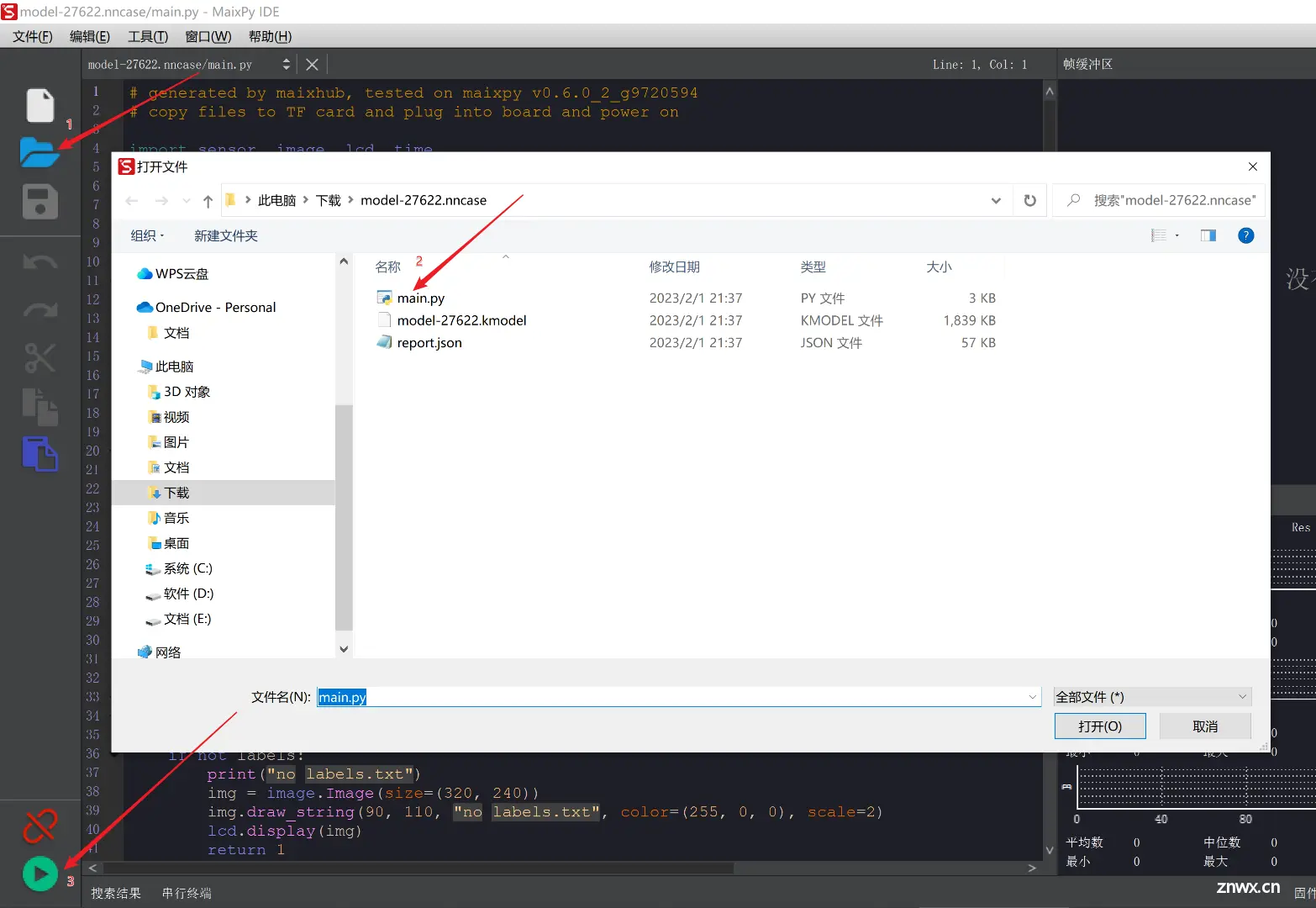
Task: Open recent locations dropdown arrow
Action: click(x=187, y=201)
